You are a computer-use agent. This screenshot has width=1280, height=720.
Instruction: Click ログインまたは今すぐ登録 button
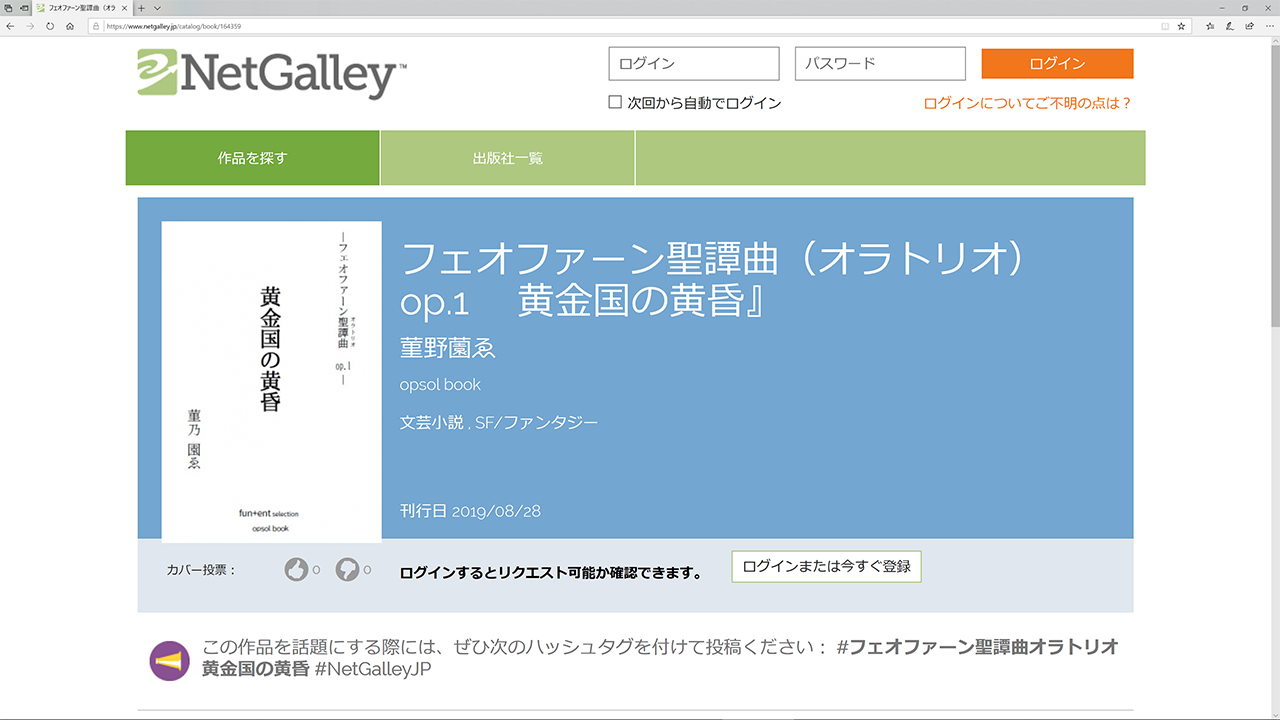pos(826,566)
